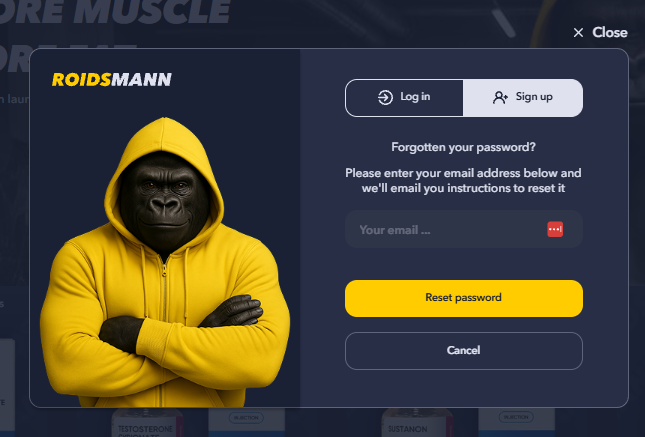The height and width of the screenshot is (437, 645).
Task: Click the Forgotten your password heading
Action: 464,147
